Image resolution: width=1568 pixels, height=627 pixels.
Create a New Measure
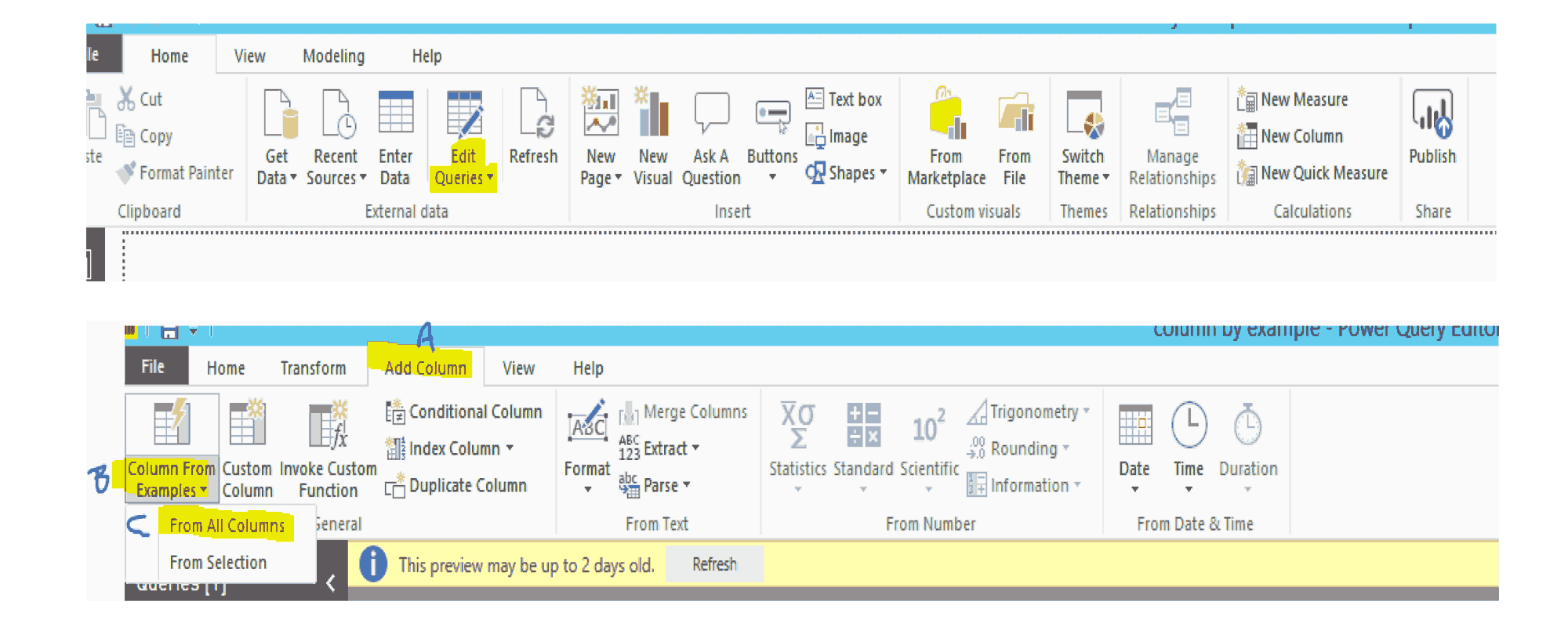click(x=1293, y=100)
